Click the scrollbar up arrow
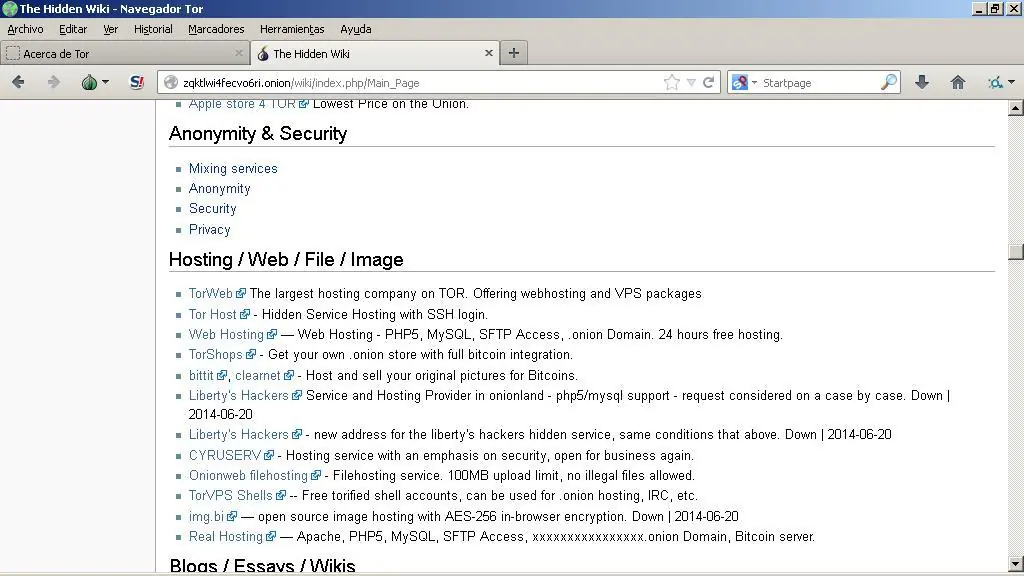 pyautogui.click(x=1016, y=108)
